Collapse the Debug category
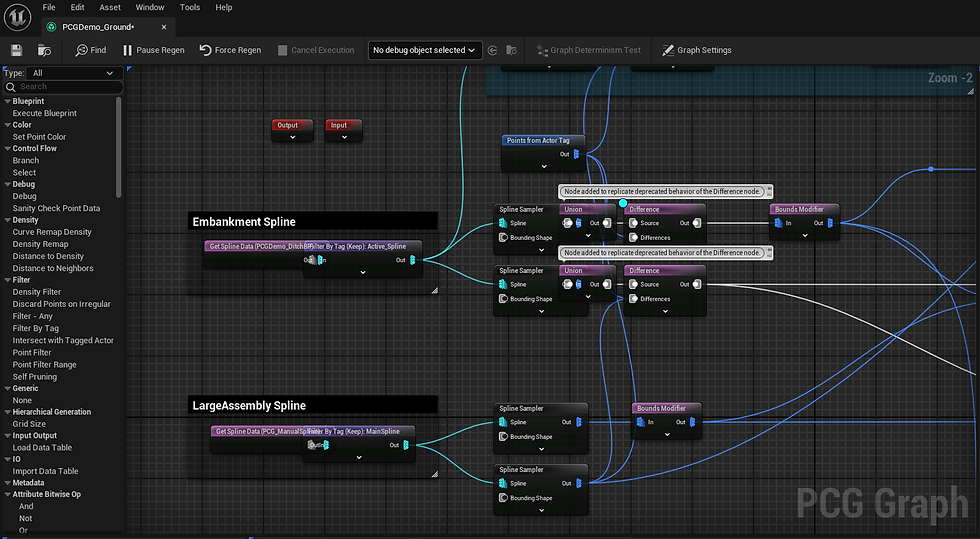 8,184
